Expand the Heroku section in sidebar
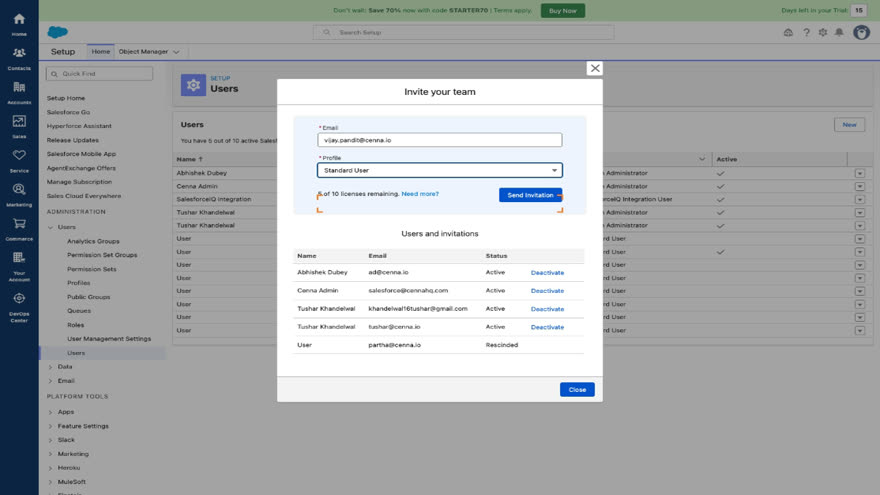Viewport: 880px width, 495px height. tap(51, 468)
